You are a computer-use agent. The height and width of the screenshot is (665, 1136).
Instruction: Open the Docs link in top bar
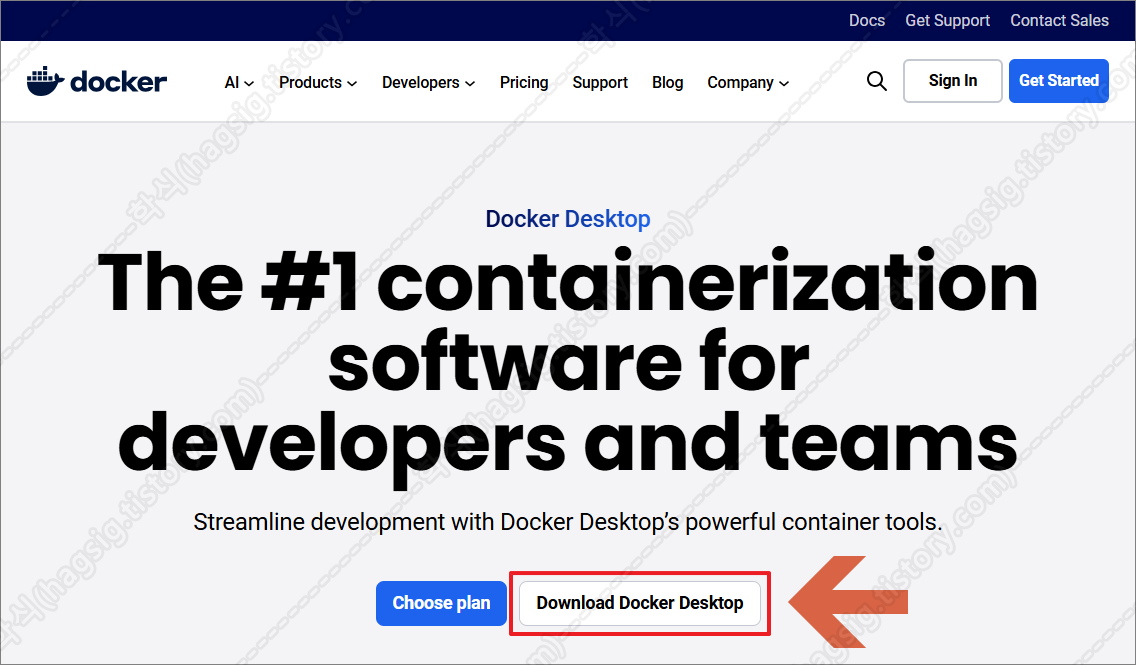tap(866, 20)
